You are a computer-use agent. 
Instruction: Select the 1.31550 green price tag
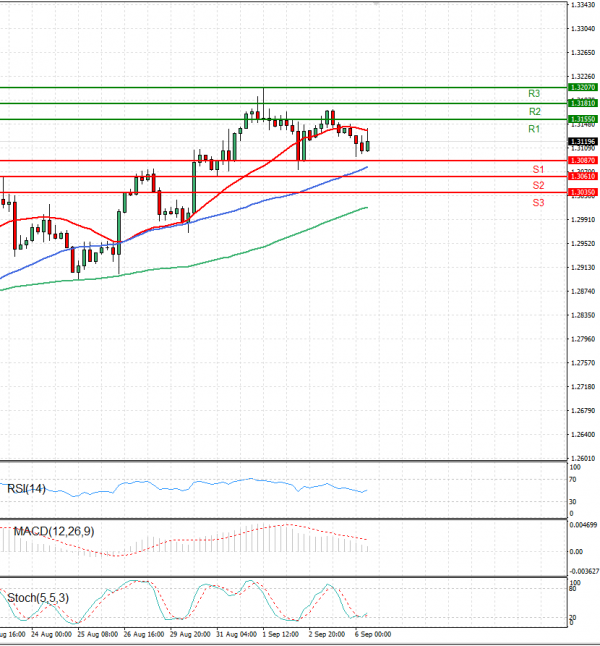coord(583,119)
